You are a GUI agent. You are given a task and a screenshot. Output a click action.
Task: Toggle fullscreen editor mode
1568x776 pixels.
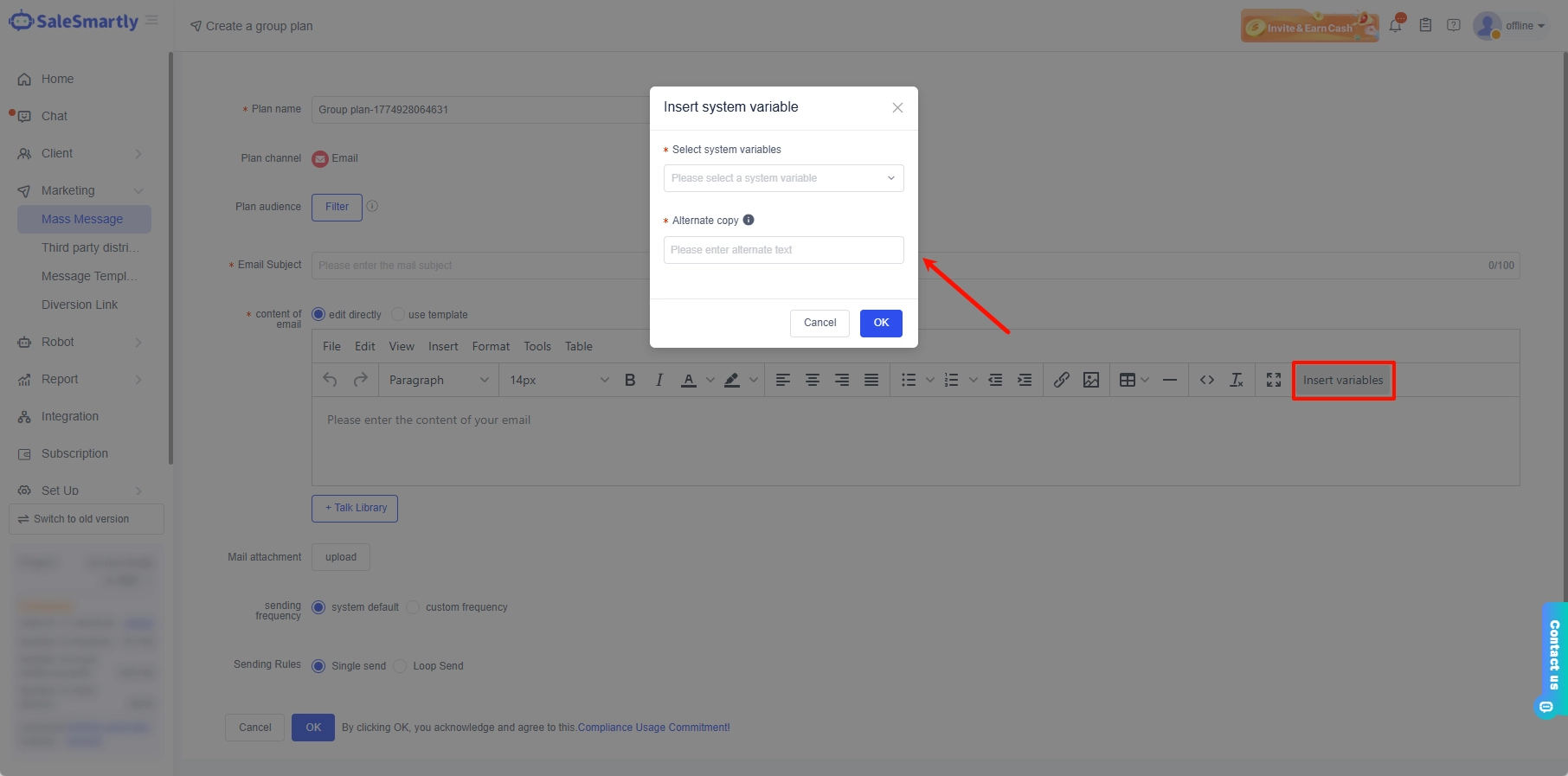[1274, 380]
